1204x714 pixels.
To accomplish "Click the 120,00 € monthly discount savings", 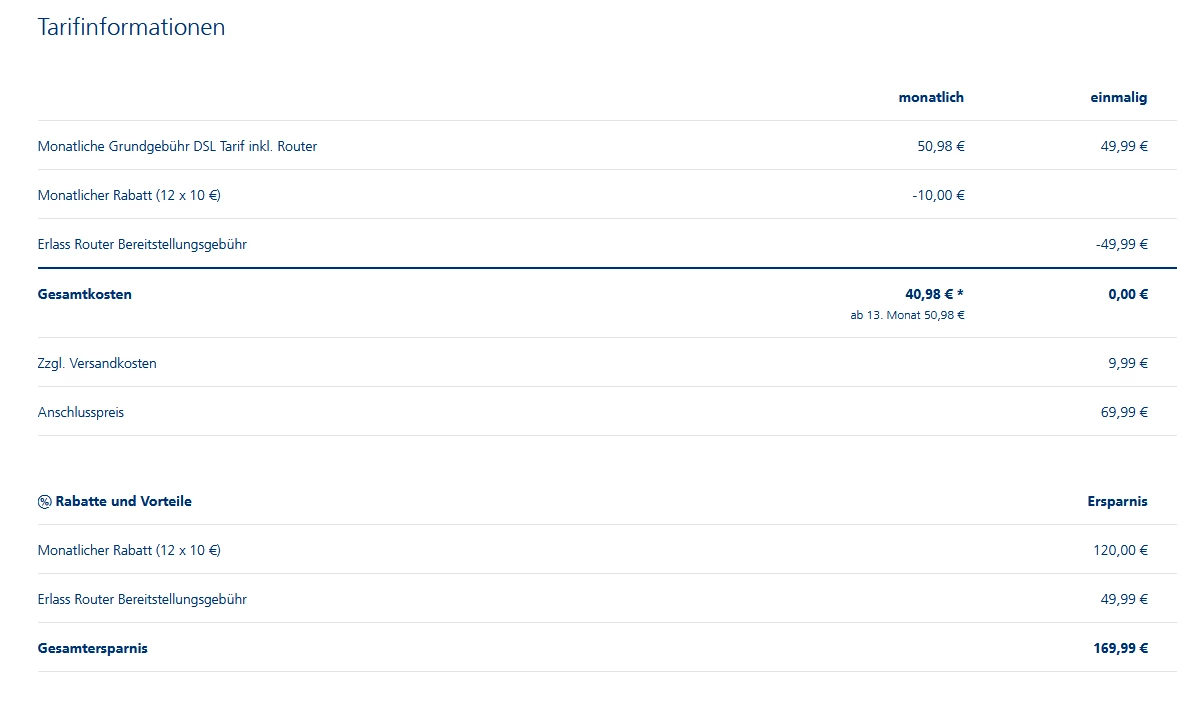I will coord(1120,550).
